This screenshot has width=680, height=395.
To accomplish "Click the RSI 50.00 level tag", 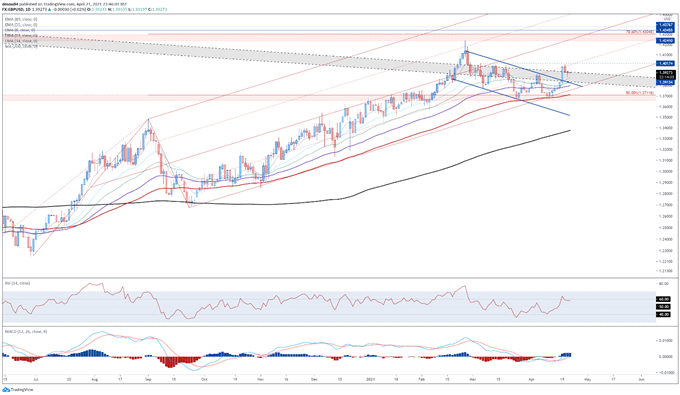I will tap(663, 307).
